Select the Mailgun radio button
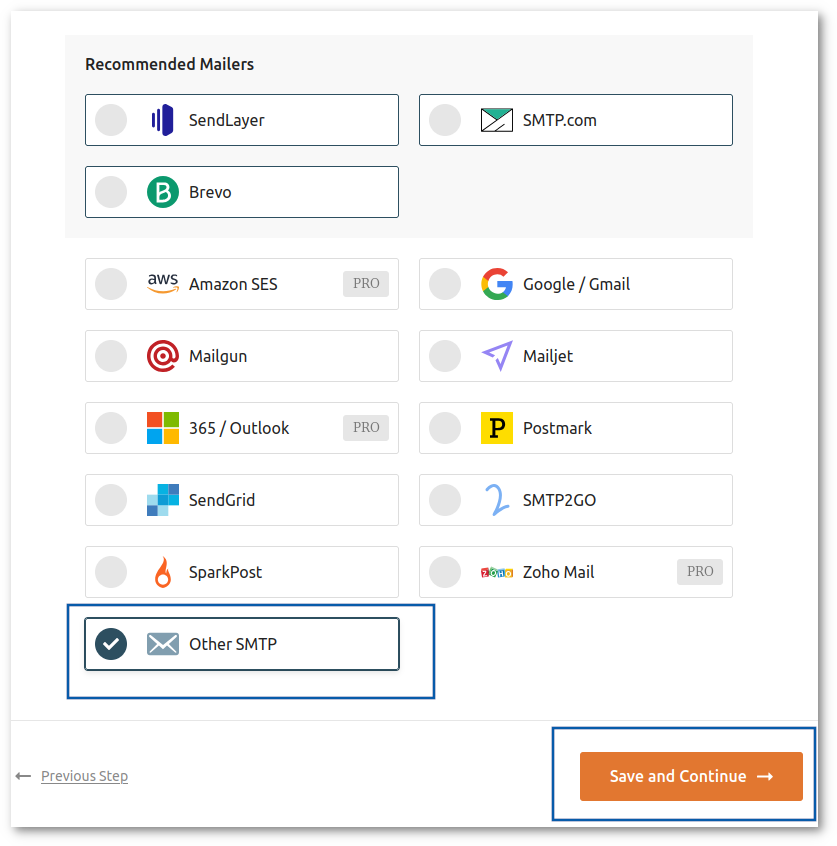837x846 pixels. click(x=111, y=356)
